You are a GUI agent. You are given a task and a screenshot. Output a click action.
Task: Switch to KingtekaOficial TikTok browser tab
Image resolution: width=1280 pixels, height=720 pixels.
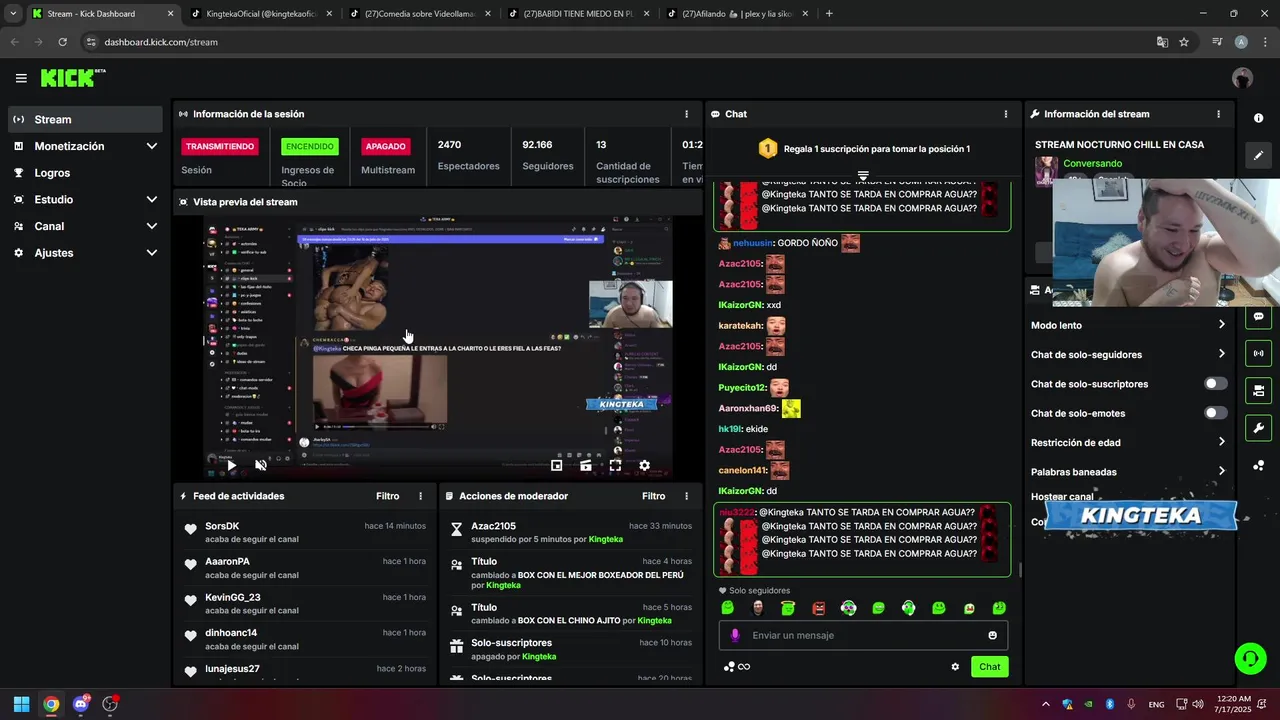[260, 14]
